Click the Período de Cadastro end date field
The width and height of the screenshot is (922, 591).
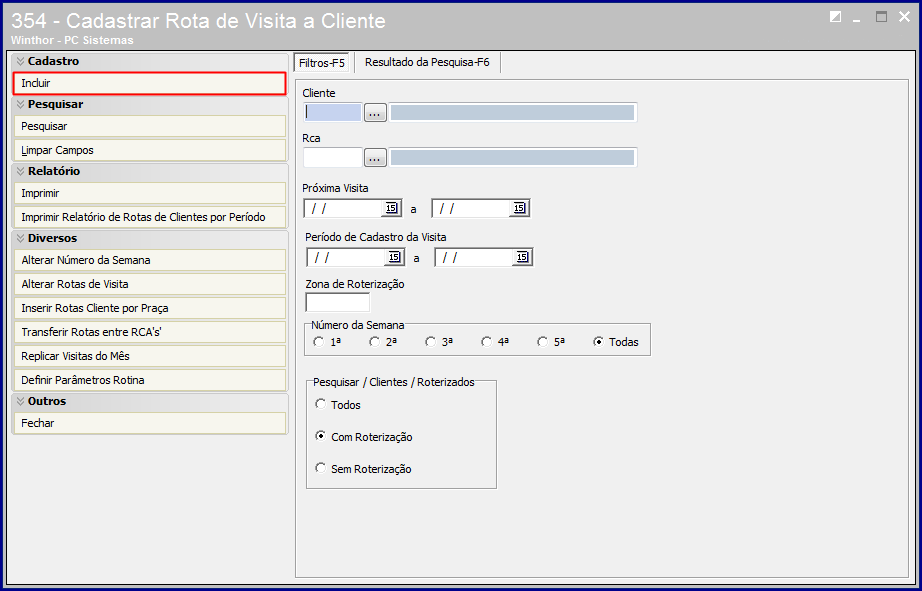[475, 258]
